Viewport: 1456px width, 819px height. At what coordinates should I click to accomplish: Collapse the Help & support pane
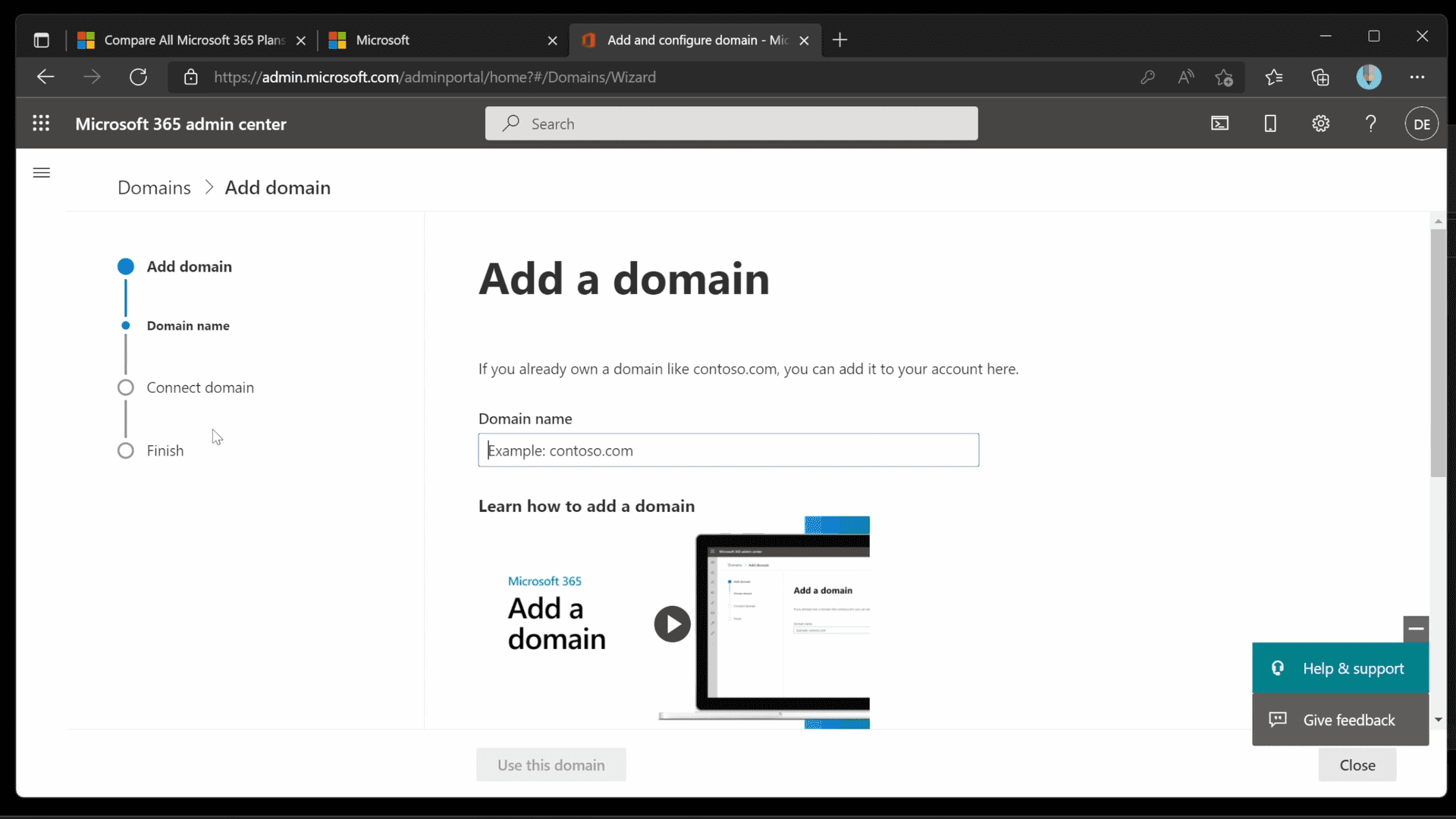coord(1417,629)
